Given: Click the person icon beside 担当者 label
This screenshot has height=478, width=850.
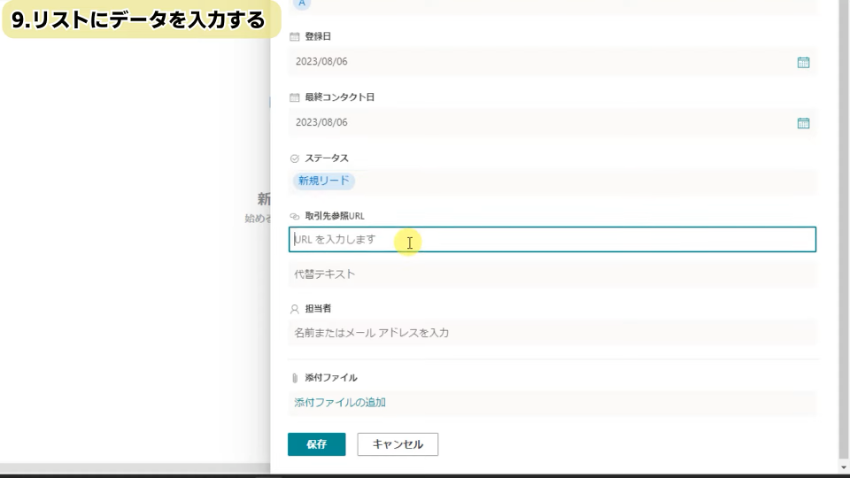Looking at the screenshot, I should pos(294,309).
